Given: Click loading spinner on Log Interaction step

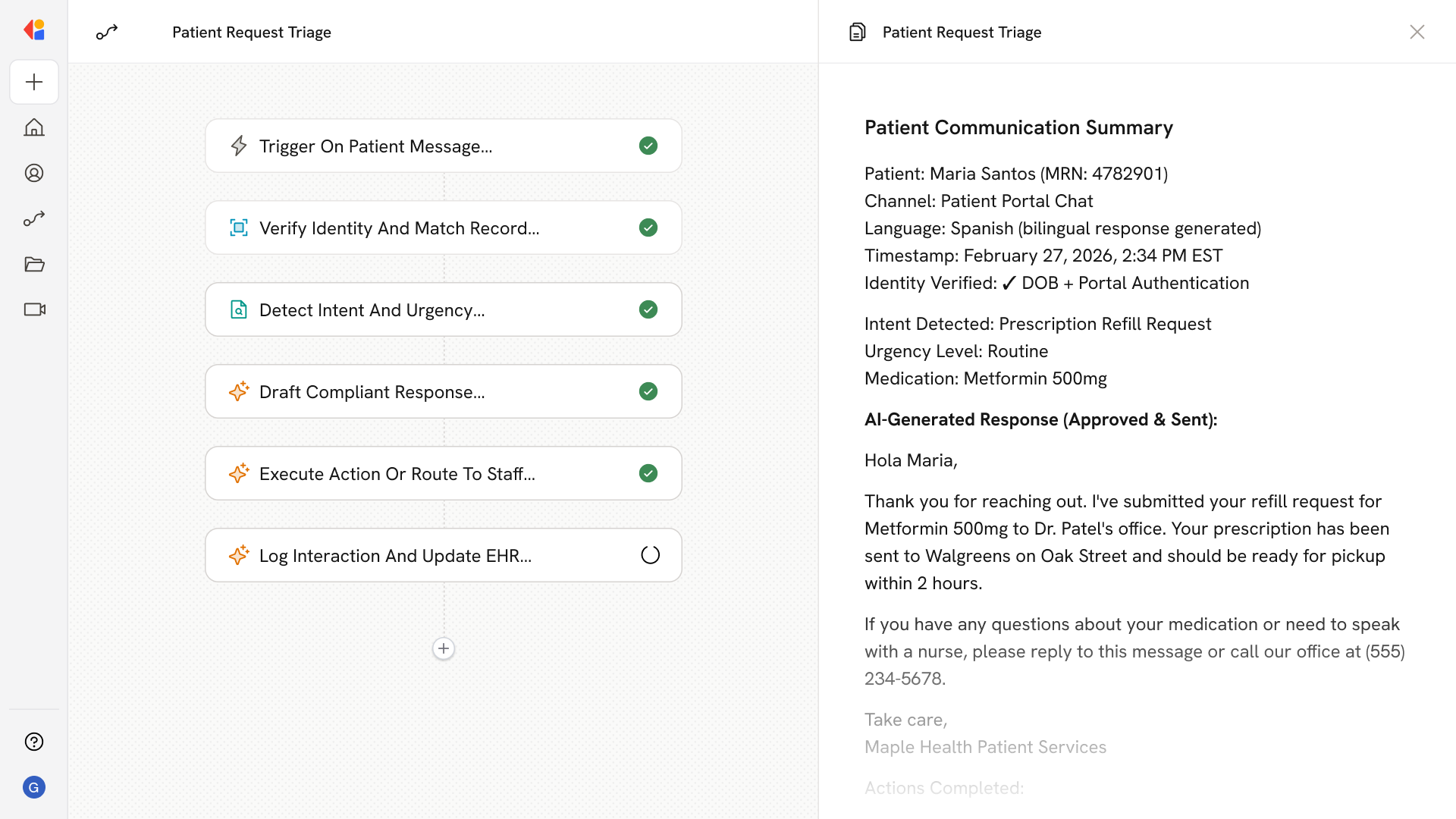Looking at the screenshot, I should (650, 555).
